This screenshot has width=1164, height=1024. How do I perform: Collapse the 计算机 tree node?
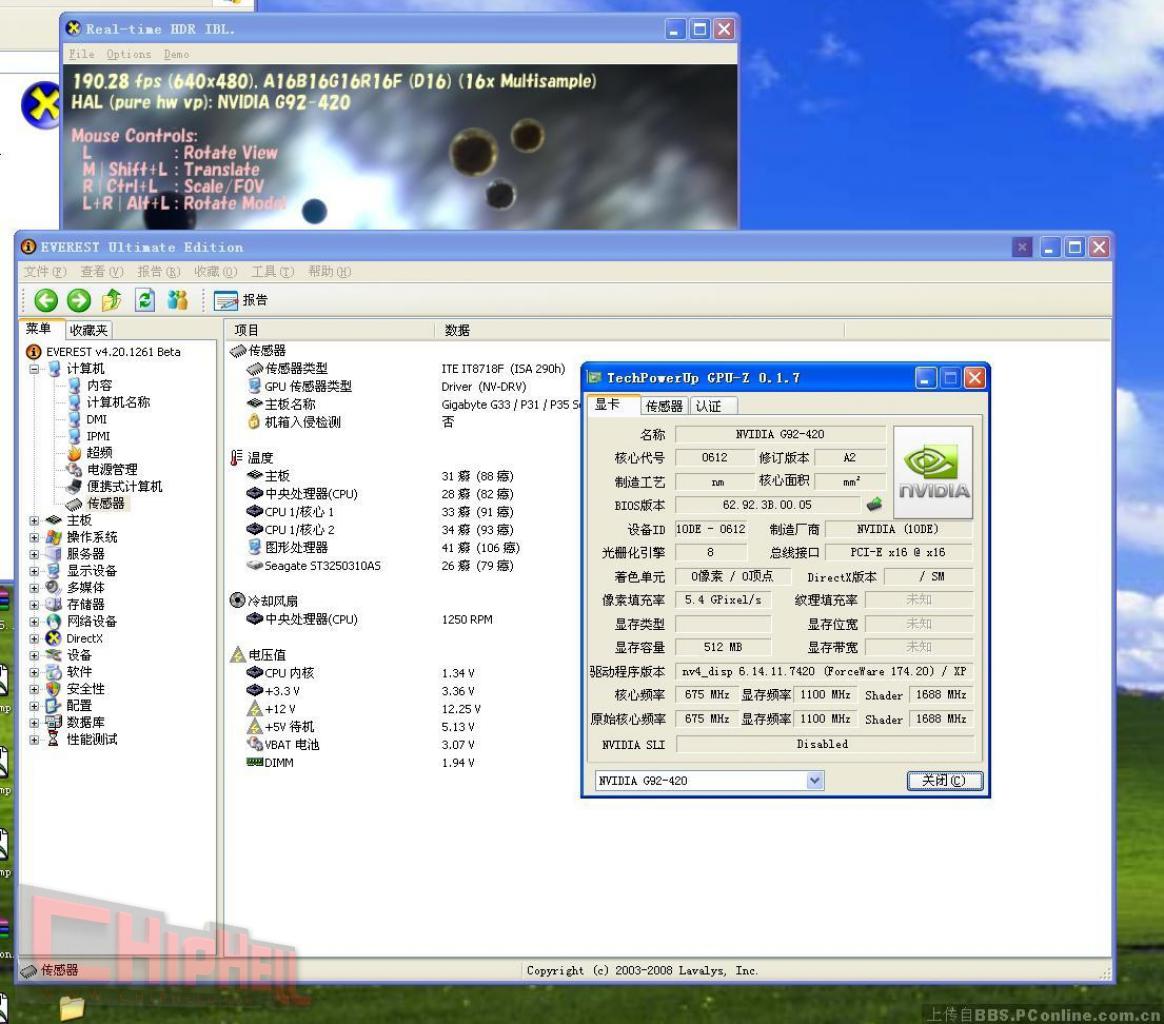tap(34, 369)
